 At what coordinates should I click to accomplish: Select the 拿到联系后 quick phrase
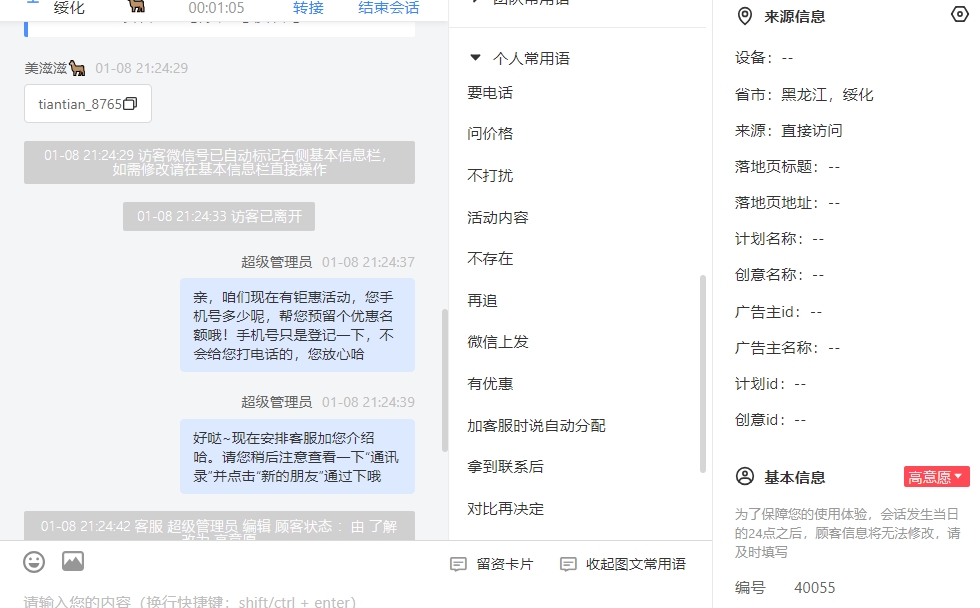(505, 467)
